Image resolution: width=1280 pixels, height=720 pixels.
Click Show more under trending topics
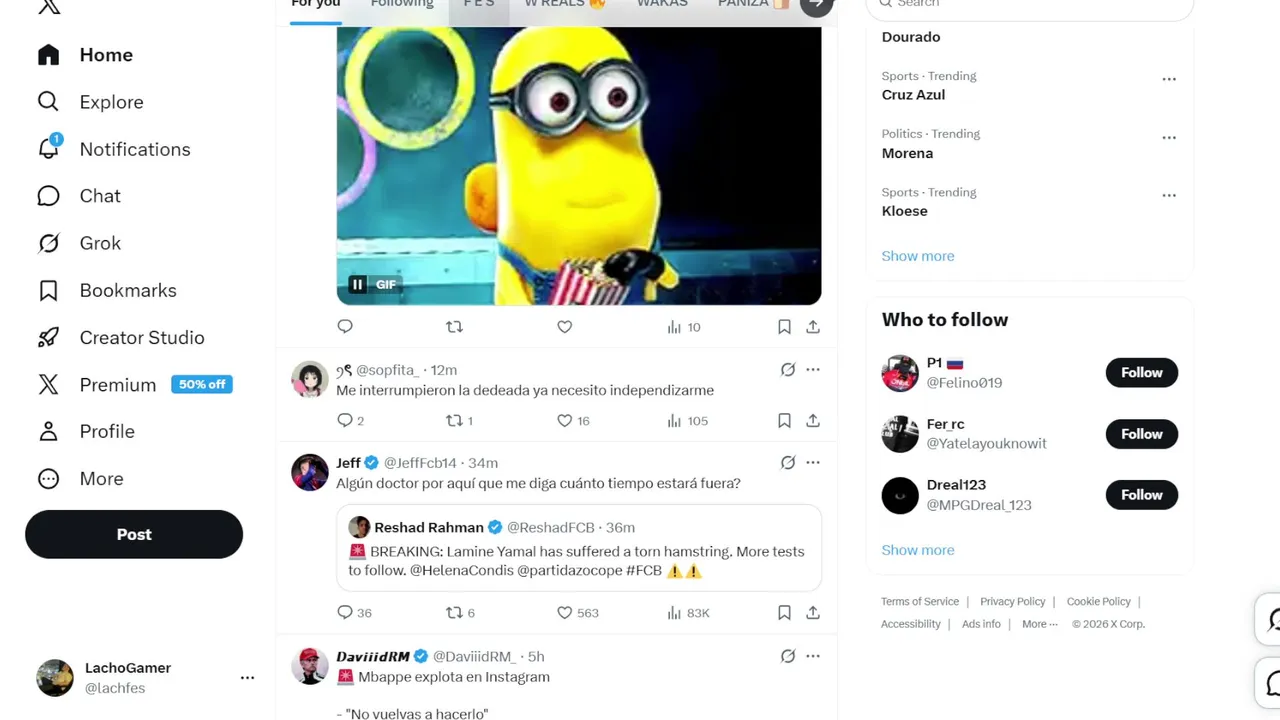coord(918,256)
